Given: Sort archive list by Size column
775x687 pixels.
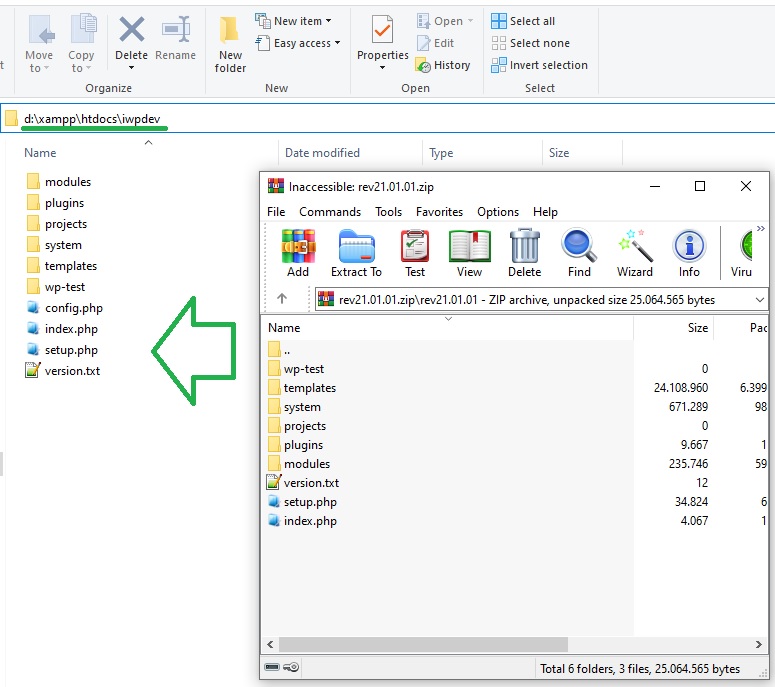Looking at the screenshot, I should [x=697, y=328].
